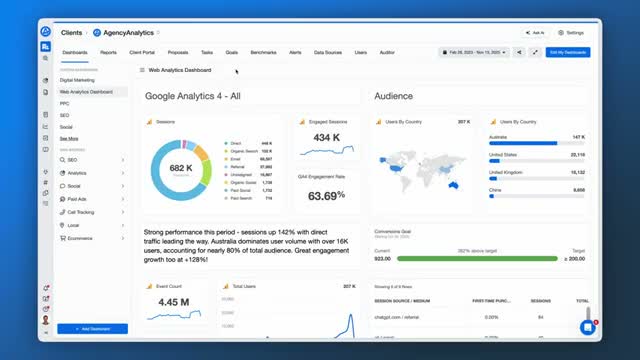Click the See More link
640x360 pixels.
click(x=69, y=139)
